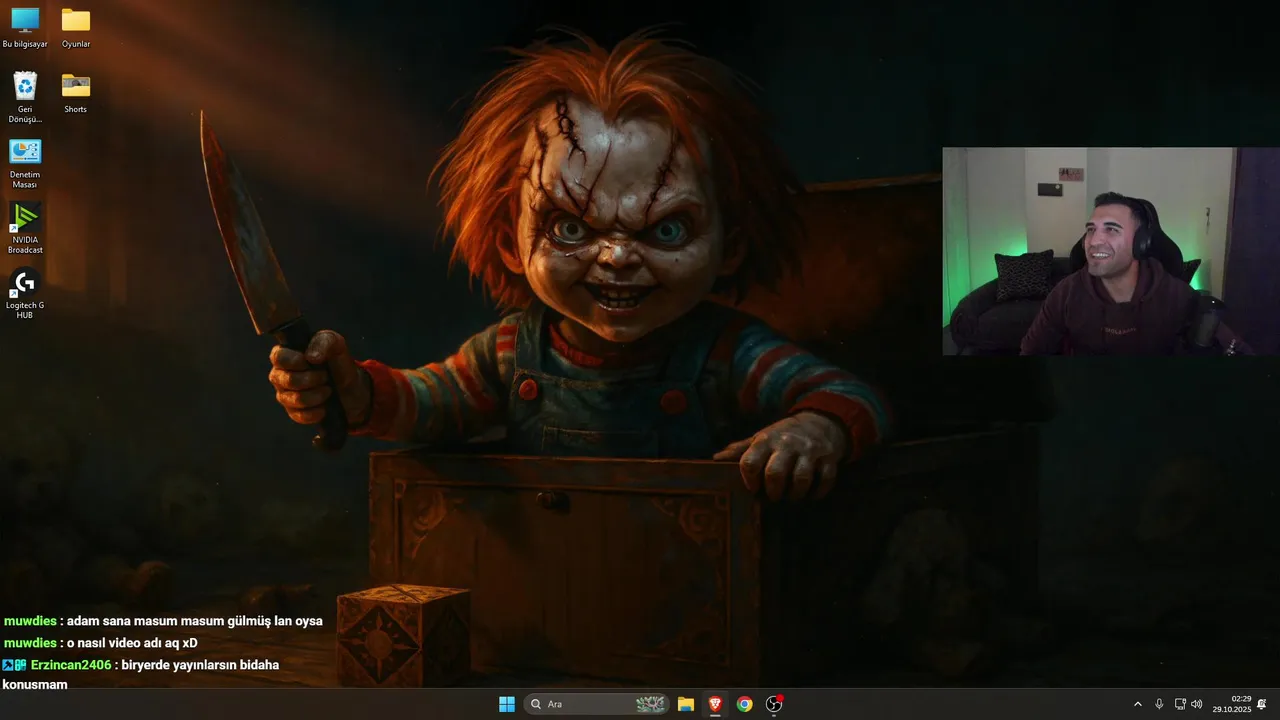Open the notification bell icon

pyautogui.click(x=1262, y=704)
